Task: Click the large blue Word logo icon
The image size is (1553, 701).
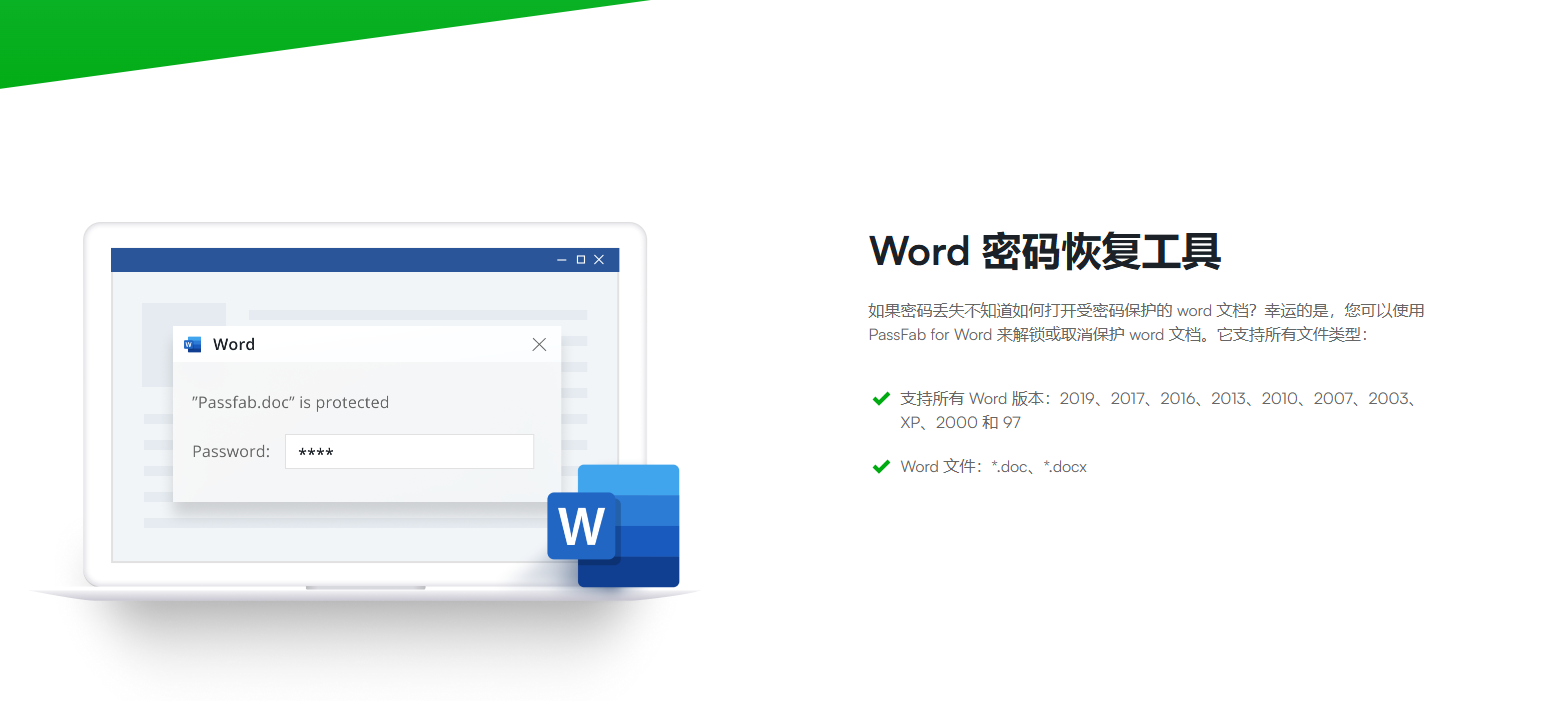Action: (613, 525)
